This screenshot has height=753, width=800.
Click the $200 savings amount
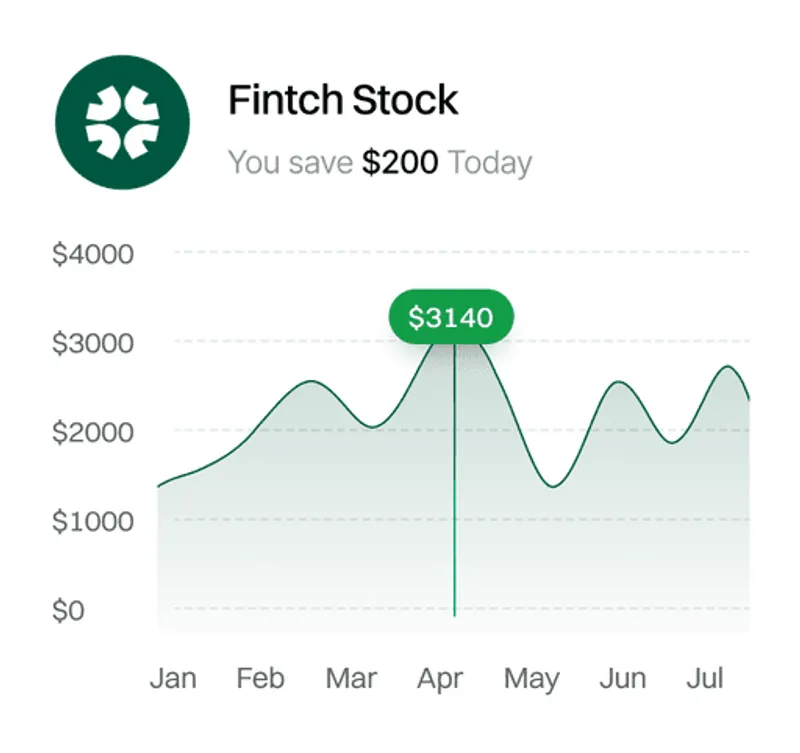tap(400, 162)
